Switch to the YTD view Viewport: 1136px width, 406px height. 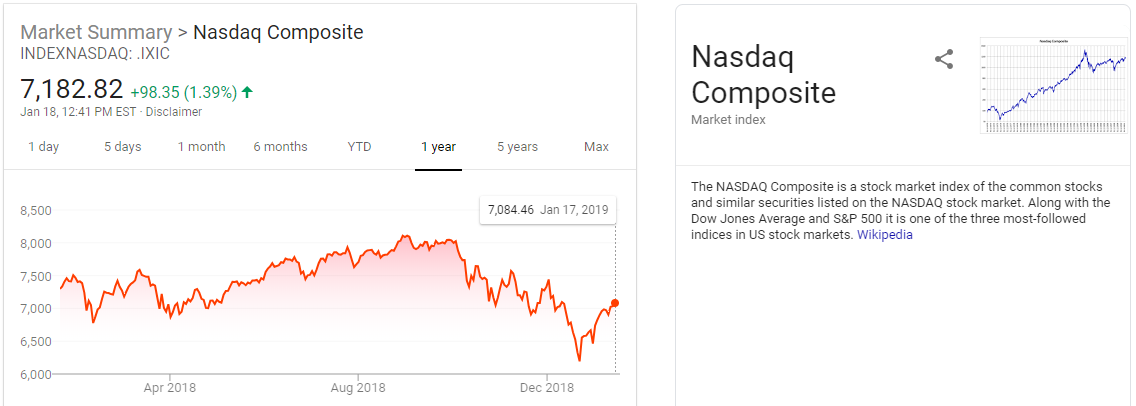pyautogui.click(x=359, y=147)
